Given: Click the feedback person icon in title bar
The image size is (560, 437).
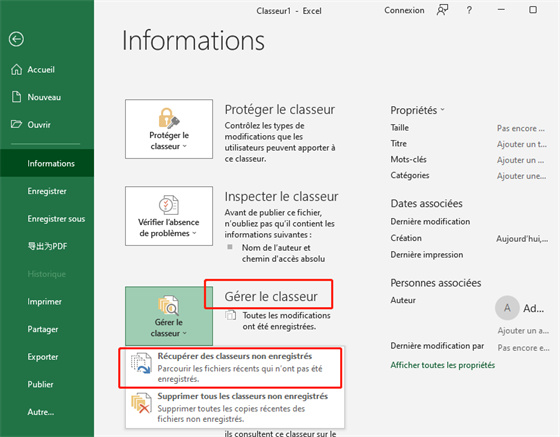Looking at the screenshot, I should click(442, 10).
